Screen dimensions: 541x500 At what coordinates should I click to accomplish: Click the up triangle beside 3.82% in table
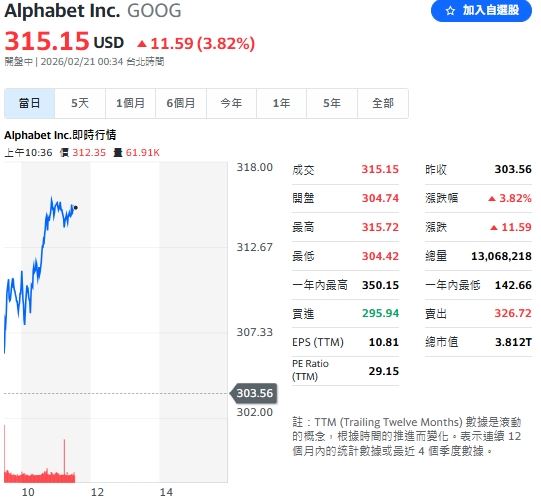[492, 198]
